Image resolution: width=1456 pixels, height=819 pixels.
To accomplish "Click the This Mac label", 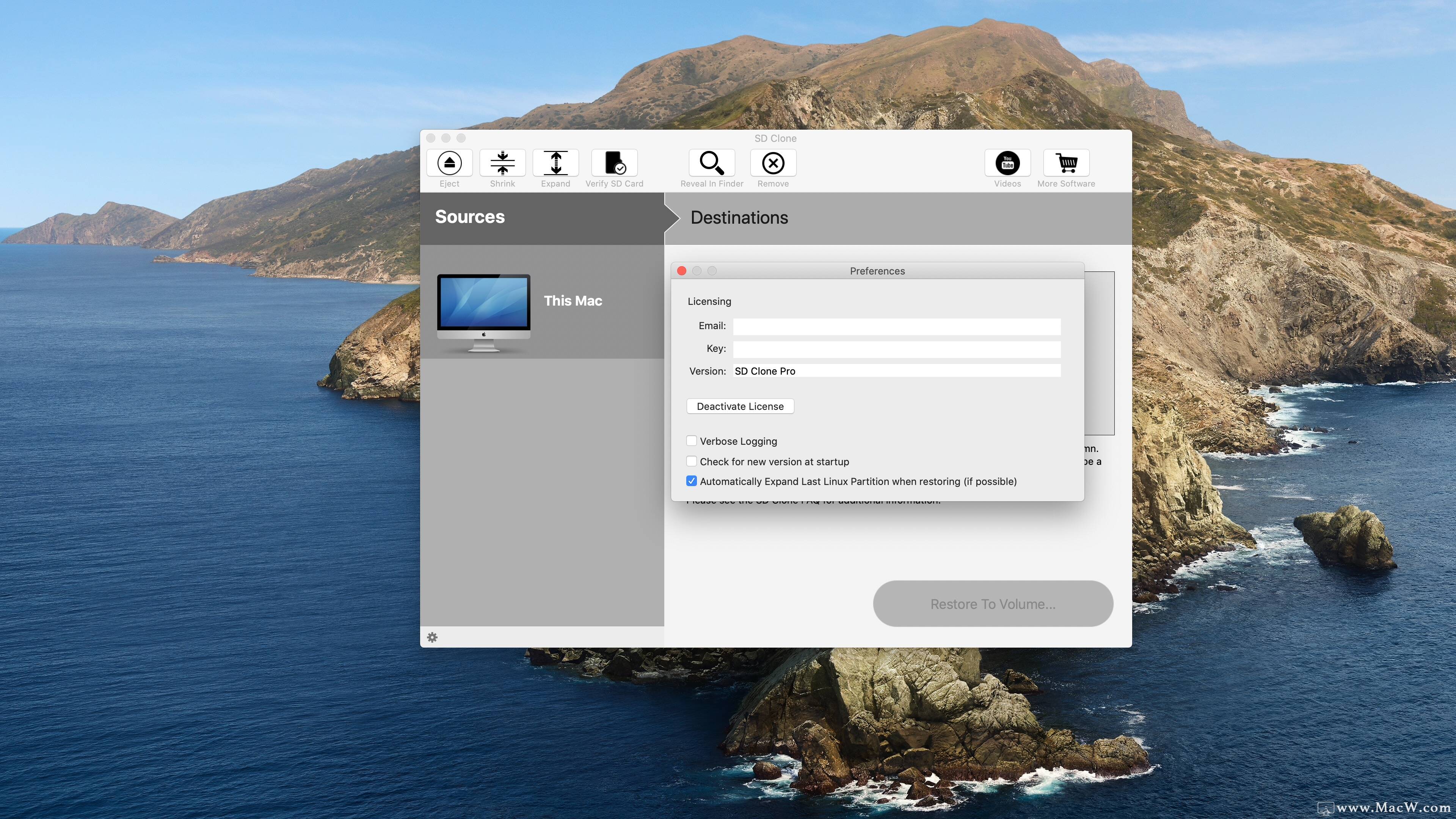I will click(x=573, y=301).
